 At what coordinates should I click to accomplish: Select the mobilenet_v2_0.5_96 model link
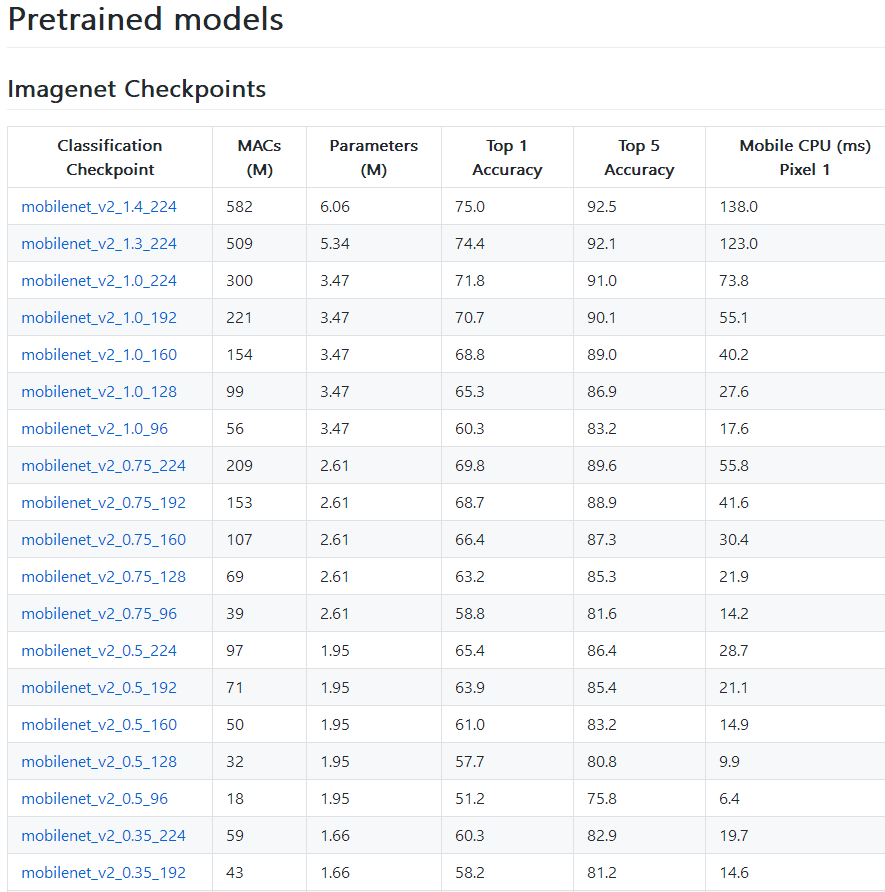tap(94, 798)
